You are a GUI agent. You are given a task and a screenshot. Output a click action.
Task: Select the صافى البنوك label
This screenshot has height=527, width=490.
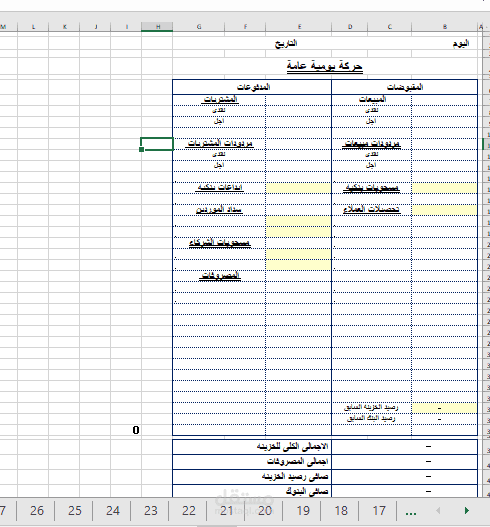(307, 492)
